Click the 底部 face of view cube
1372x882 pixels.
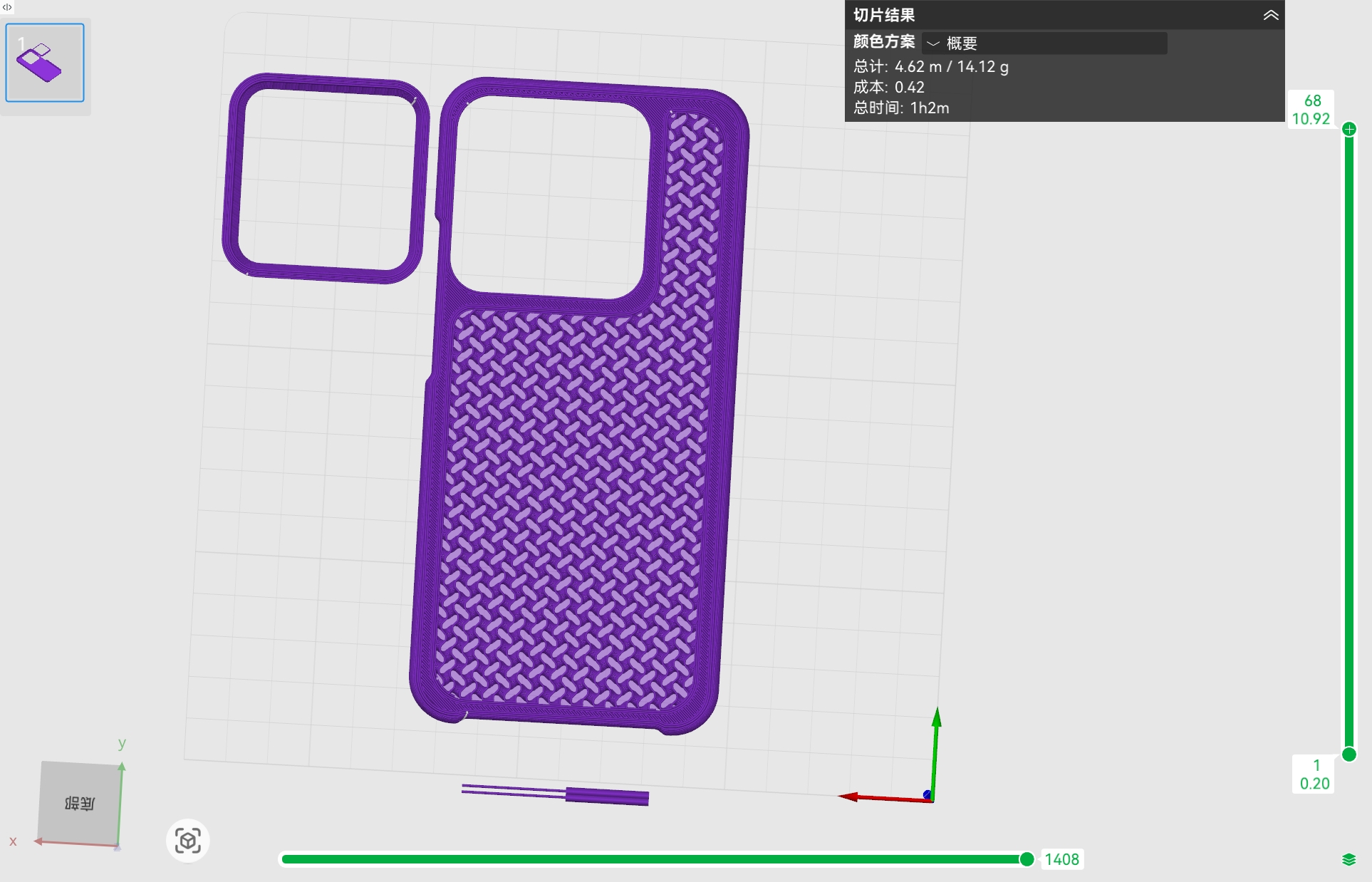click(79, 803)
